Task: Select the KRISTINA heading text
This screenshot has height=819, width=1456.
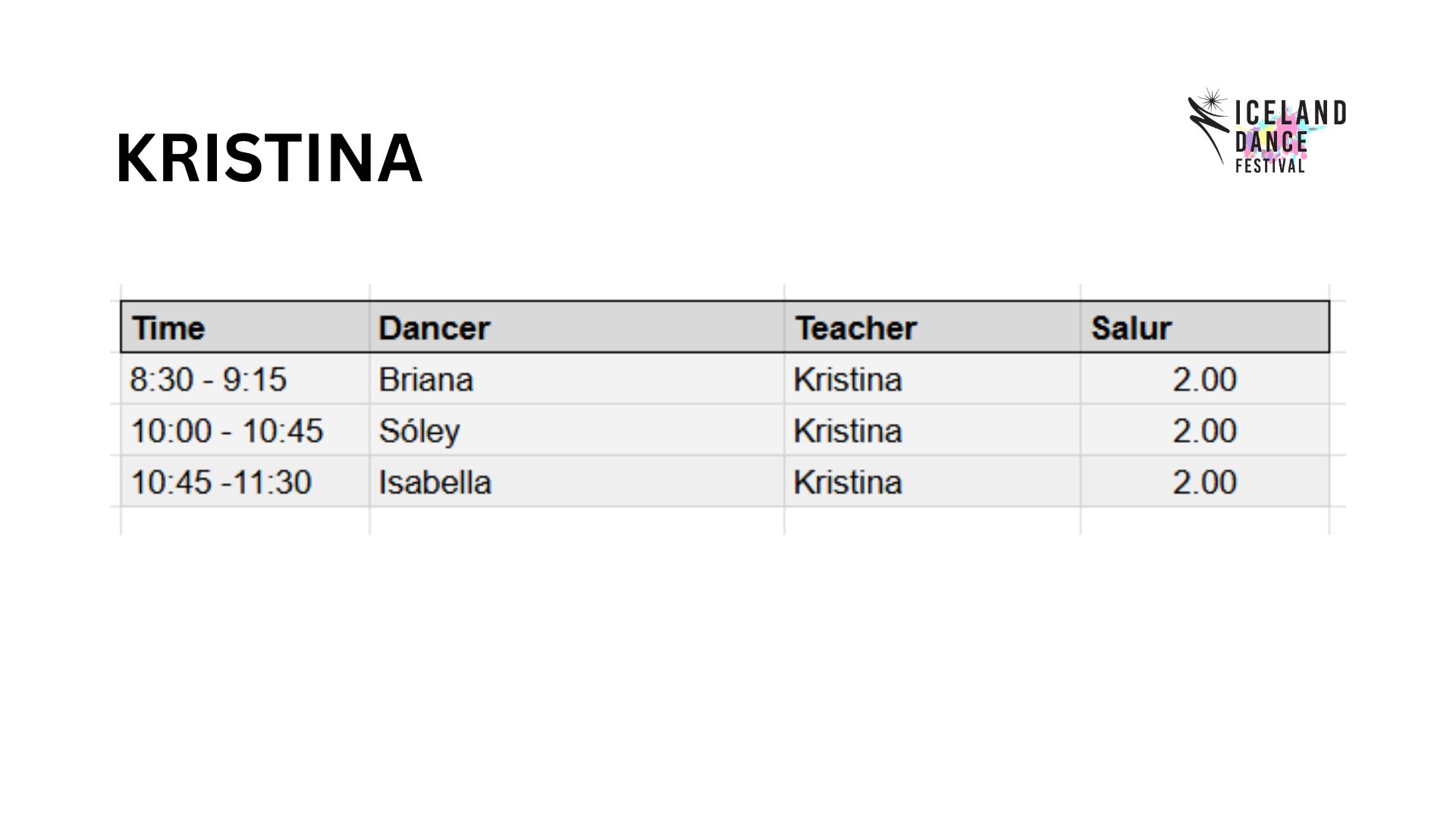Action: [269, 158]
